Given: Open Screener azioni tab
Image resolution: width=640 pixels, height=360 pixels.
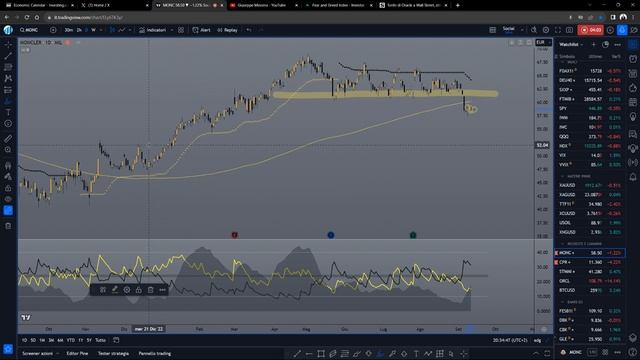Looking at the screenshot, I should pyautogui.click(x=38, y=353).
